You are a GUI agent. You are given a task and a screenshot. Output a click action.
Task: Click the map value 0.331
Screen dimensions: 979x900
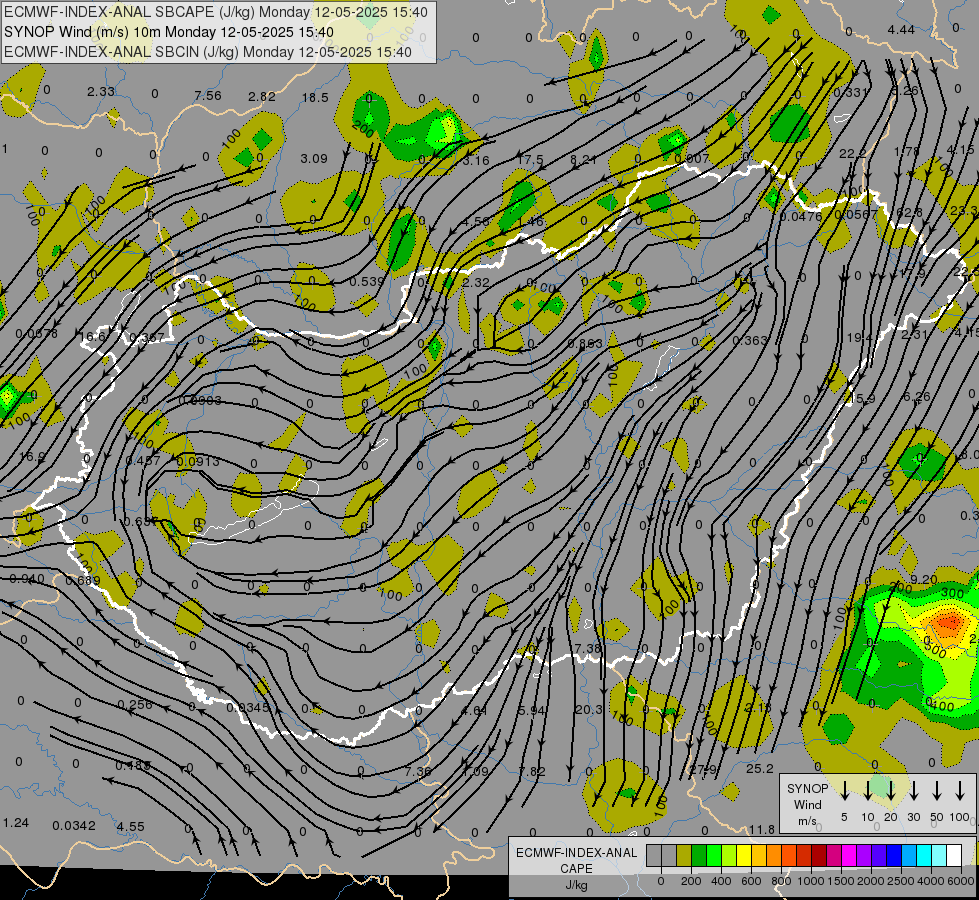850,93
